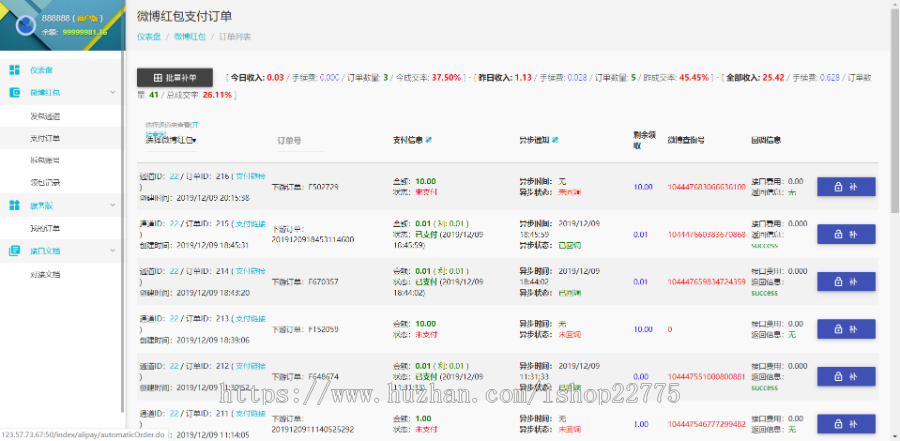Click the user avatar in the sidebar header
The image size is (900, 441).
(25, 25)
